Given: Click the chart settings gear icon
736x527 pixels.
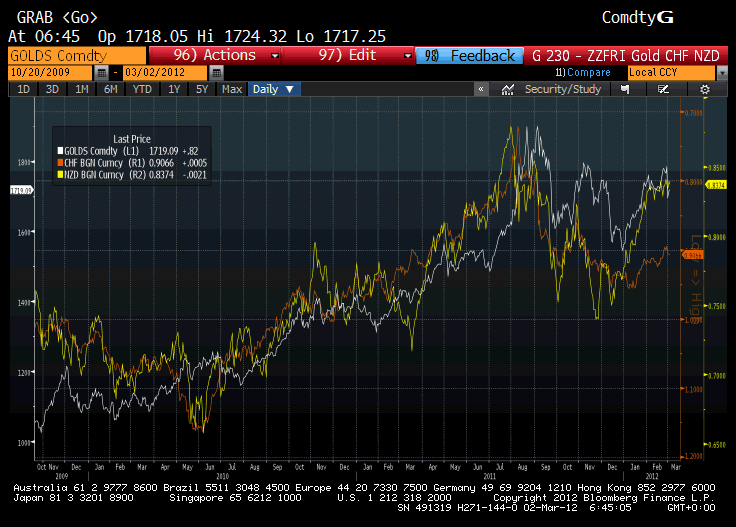Looking at the screenshot, I should pos(705,89).
